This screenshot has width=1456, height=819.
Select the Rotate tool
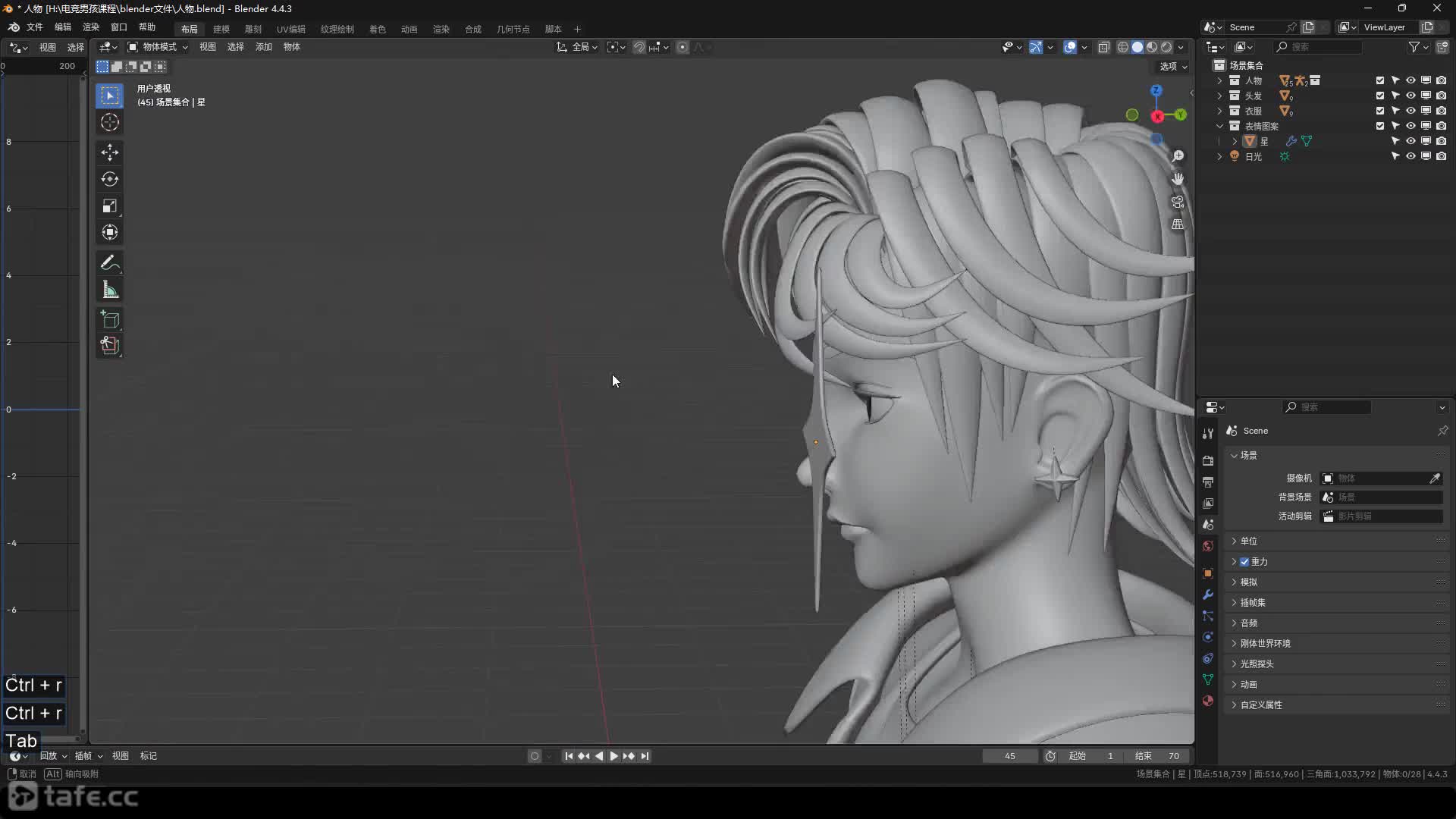(110, 179)
